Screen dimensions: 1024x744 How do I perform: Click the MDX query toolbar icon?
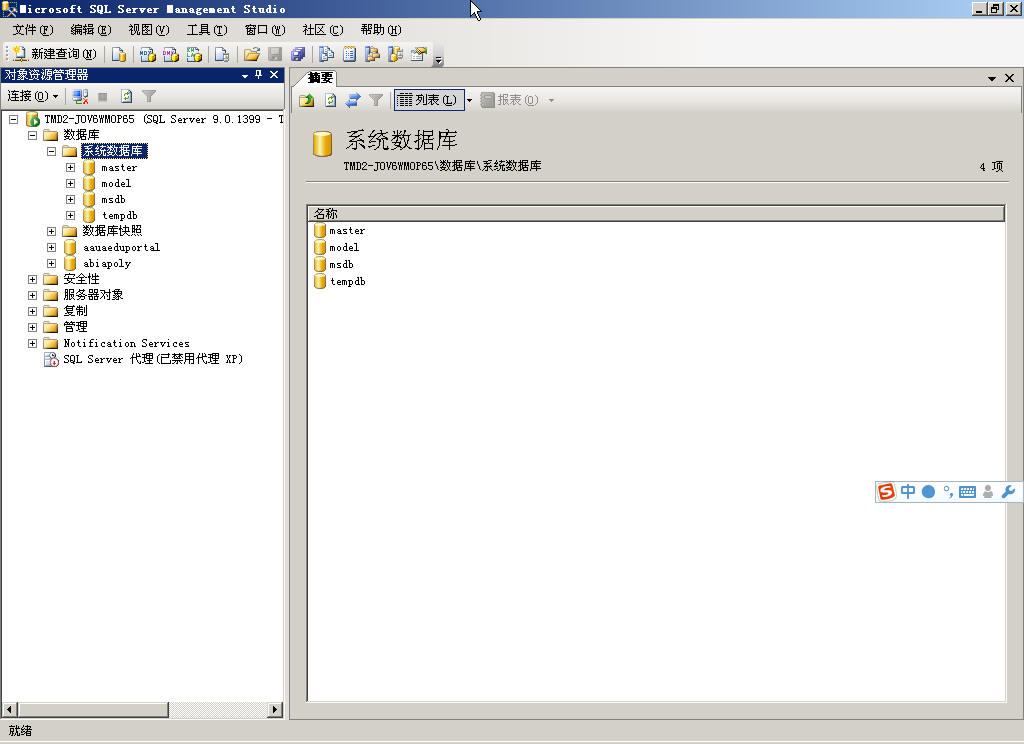point(147,54)
